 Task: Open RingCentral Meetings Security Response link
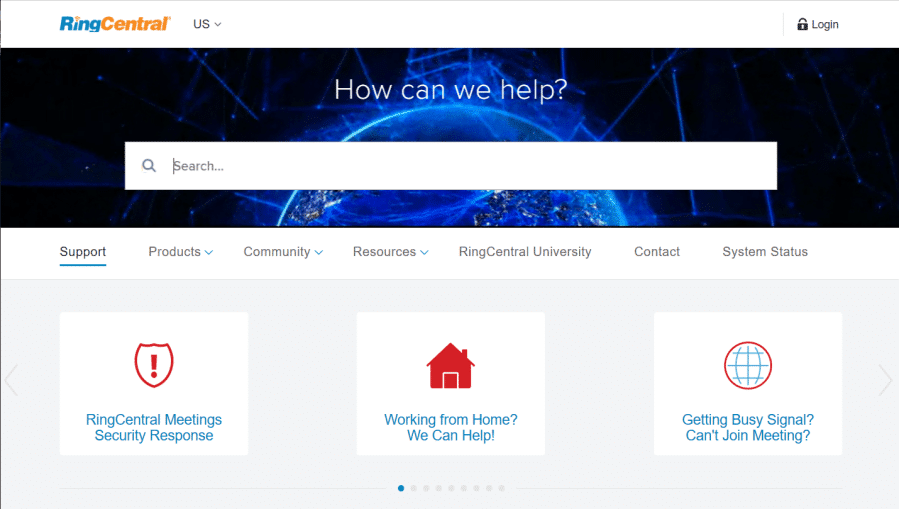coord(154,428)
